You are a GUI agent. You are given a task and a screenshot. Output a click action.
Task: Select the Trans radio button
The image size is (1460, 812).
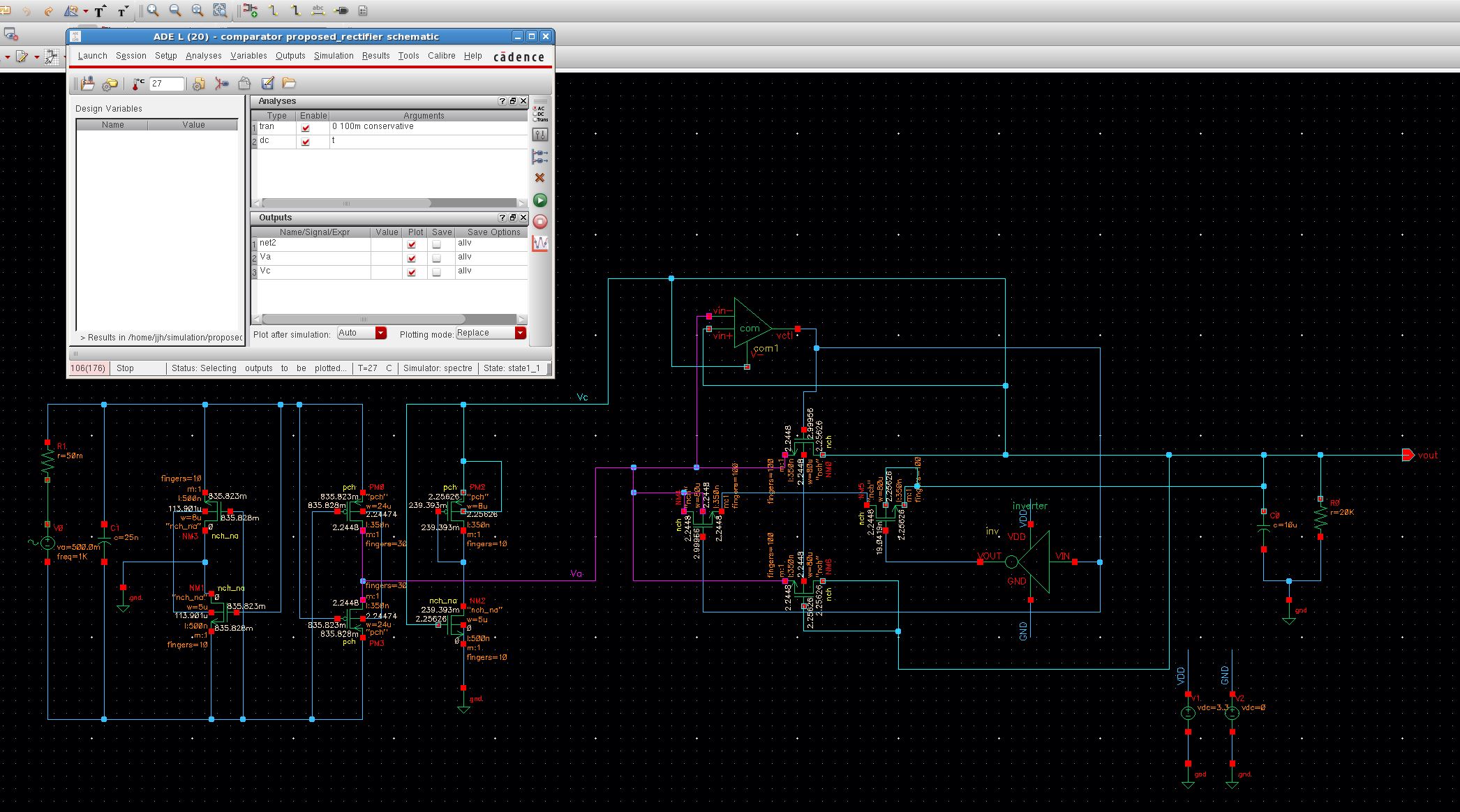tap(535, 119)
